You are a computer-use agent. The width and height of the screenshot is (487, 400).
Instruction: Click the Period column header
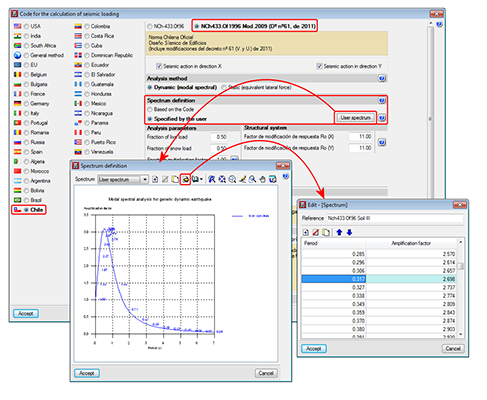[334, 243]
